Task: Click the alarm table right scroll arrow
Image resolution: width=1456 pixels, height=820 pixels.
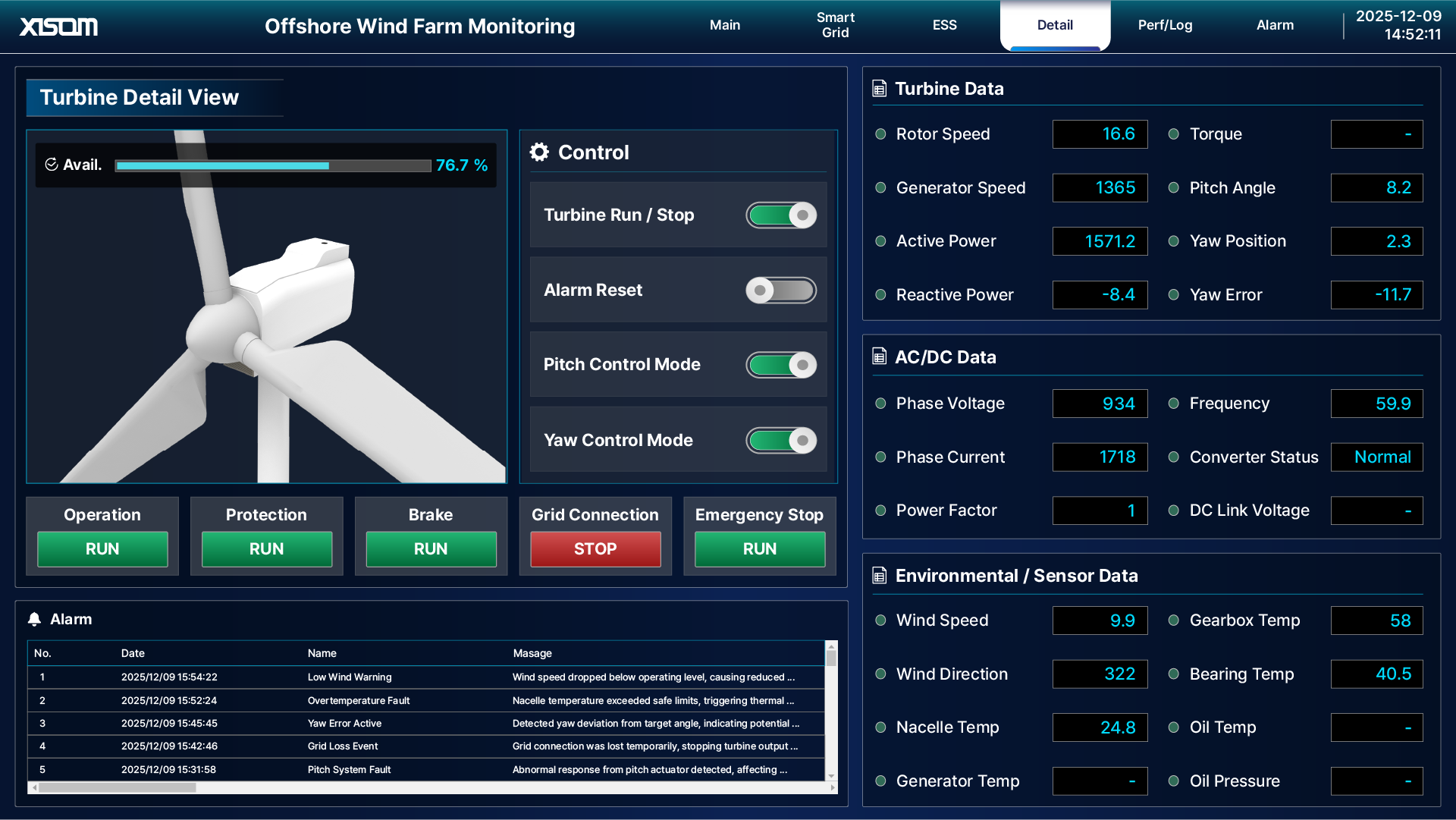Action: (x=833, y=788)
